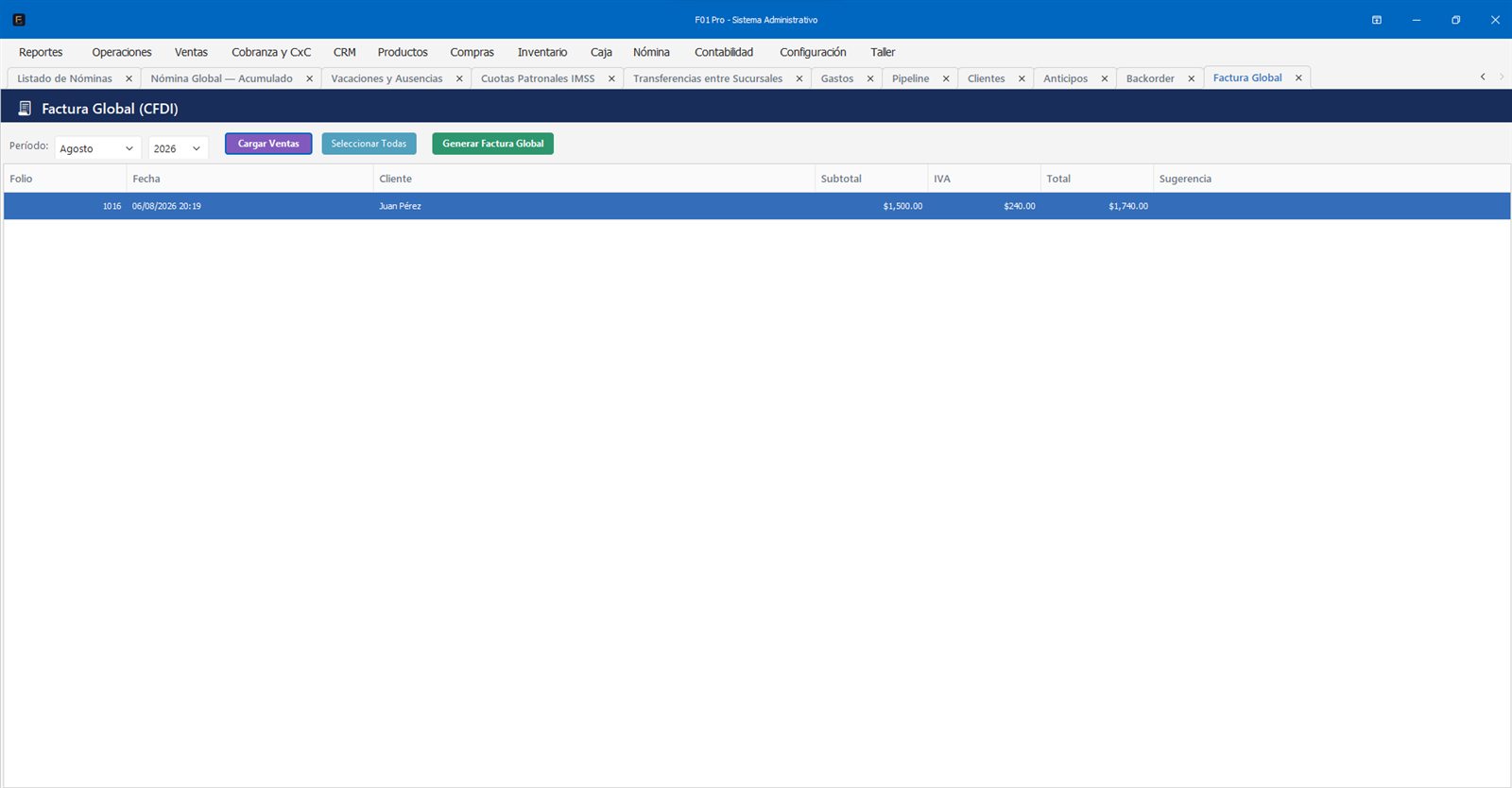
Task: Open the Reportes menu
Action: point(41,52)
